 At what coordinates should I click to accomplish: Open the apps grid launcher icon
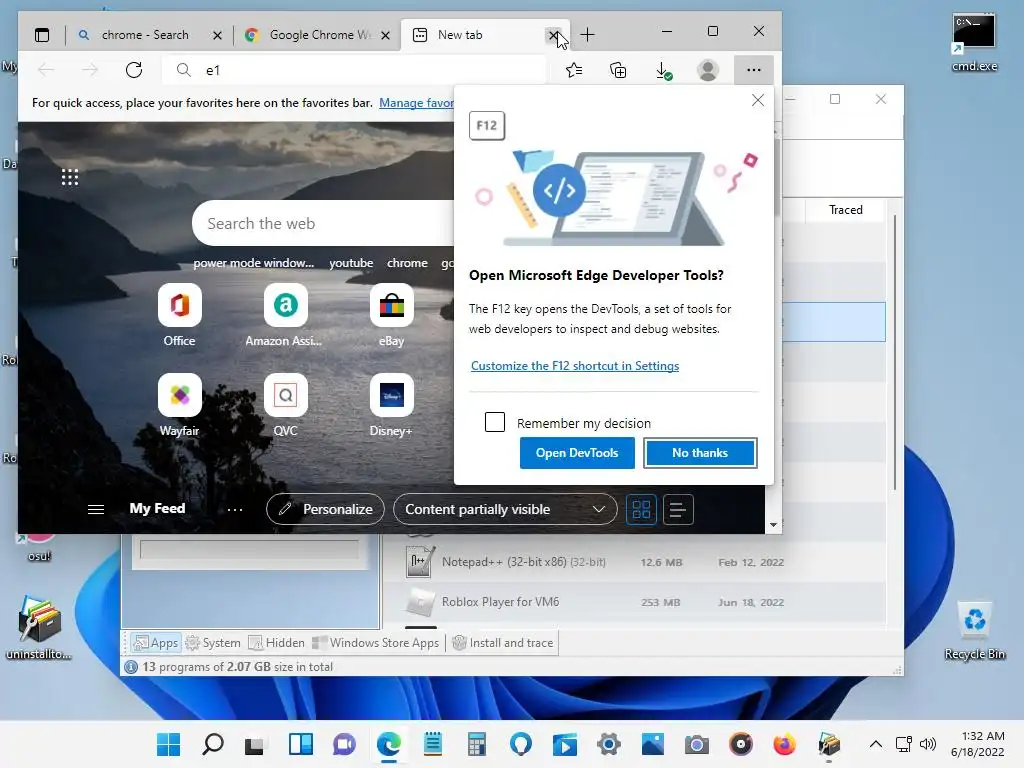point(70,177)
